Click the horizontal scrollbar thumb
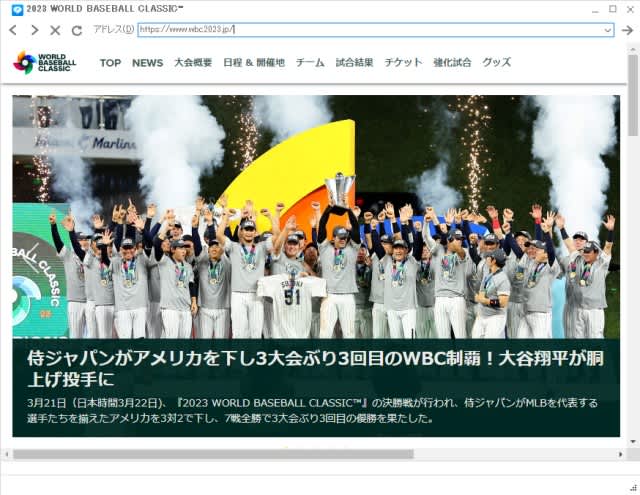The width and height of the screenshot is (640, 495). 213,454
